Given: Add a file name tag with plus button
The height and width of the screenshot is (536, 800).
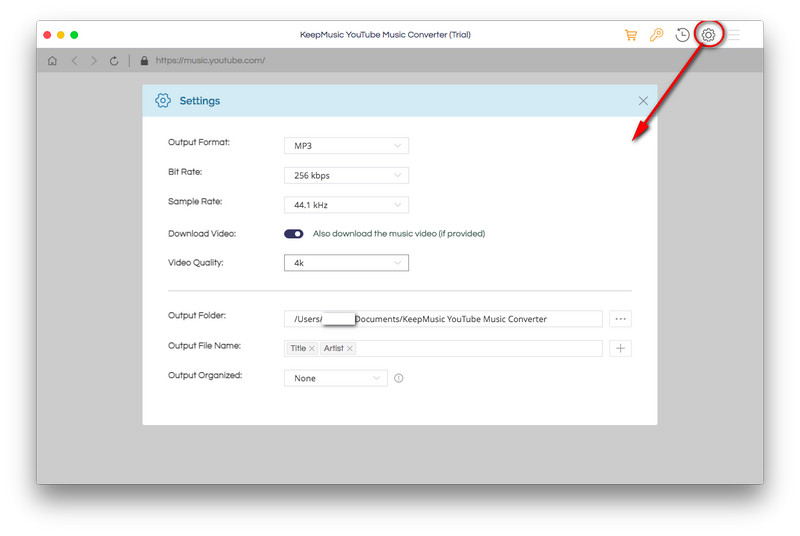Looking at the screenshot, I should coord(620,348).
